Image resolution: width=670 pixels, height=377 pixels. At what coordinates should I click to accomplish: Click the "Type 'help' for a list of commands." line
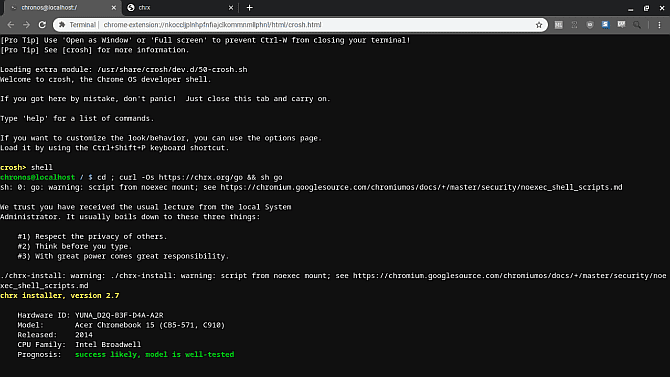[77, 118]
